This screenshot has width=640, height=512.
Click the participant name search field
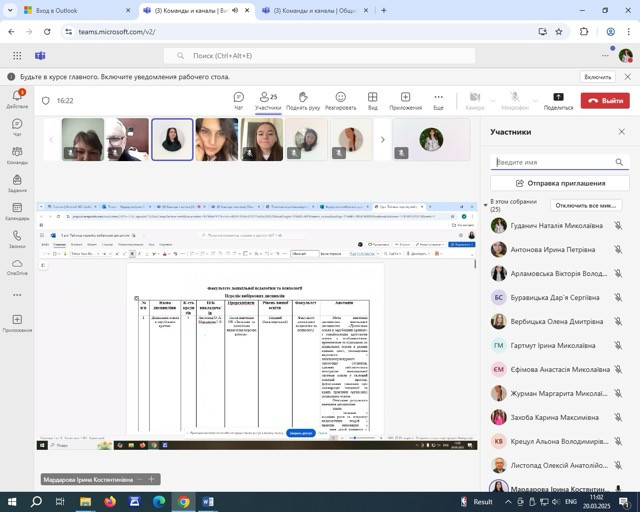554,162
